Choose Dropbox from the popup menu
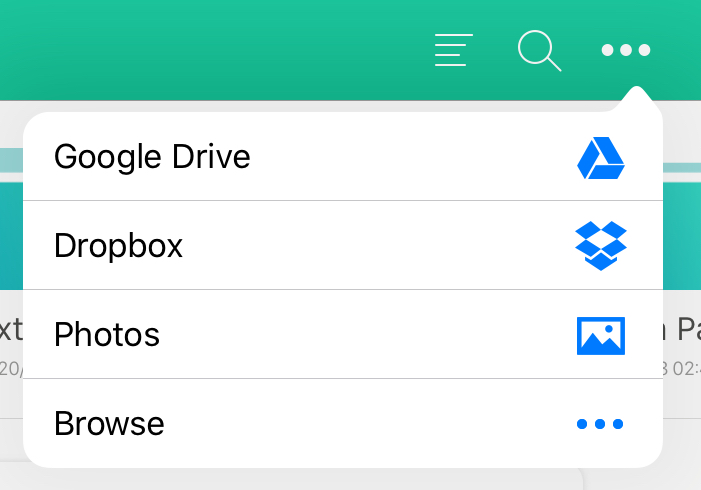The image size is (701, 490). tap(343, 245)
